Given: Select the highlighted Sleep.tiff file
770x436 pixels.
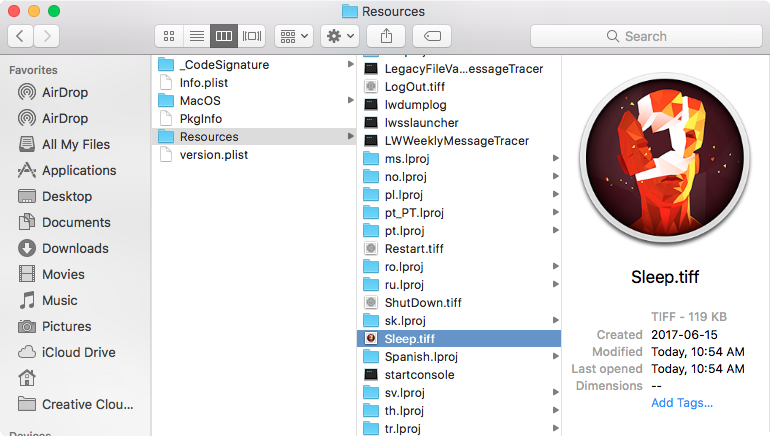Looking at the screenshot, I should pos(459,339).
